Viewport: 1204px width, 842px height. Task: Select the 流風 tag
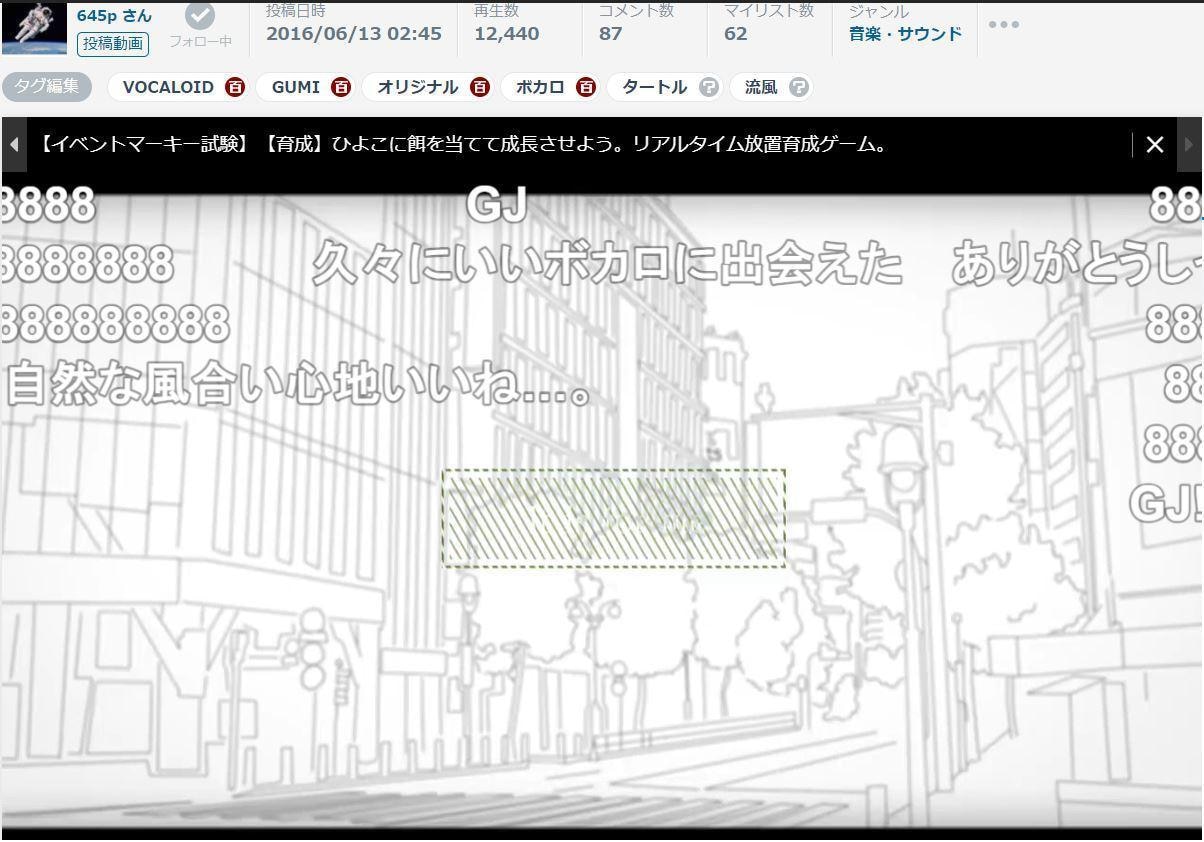761,87
